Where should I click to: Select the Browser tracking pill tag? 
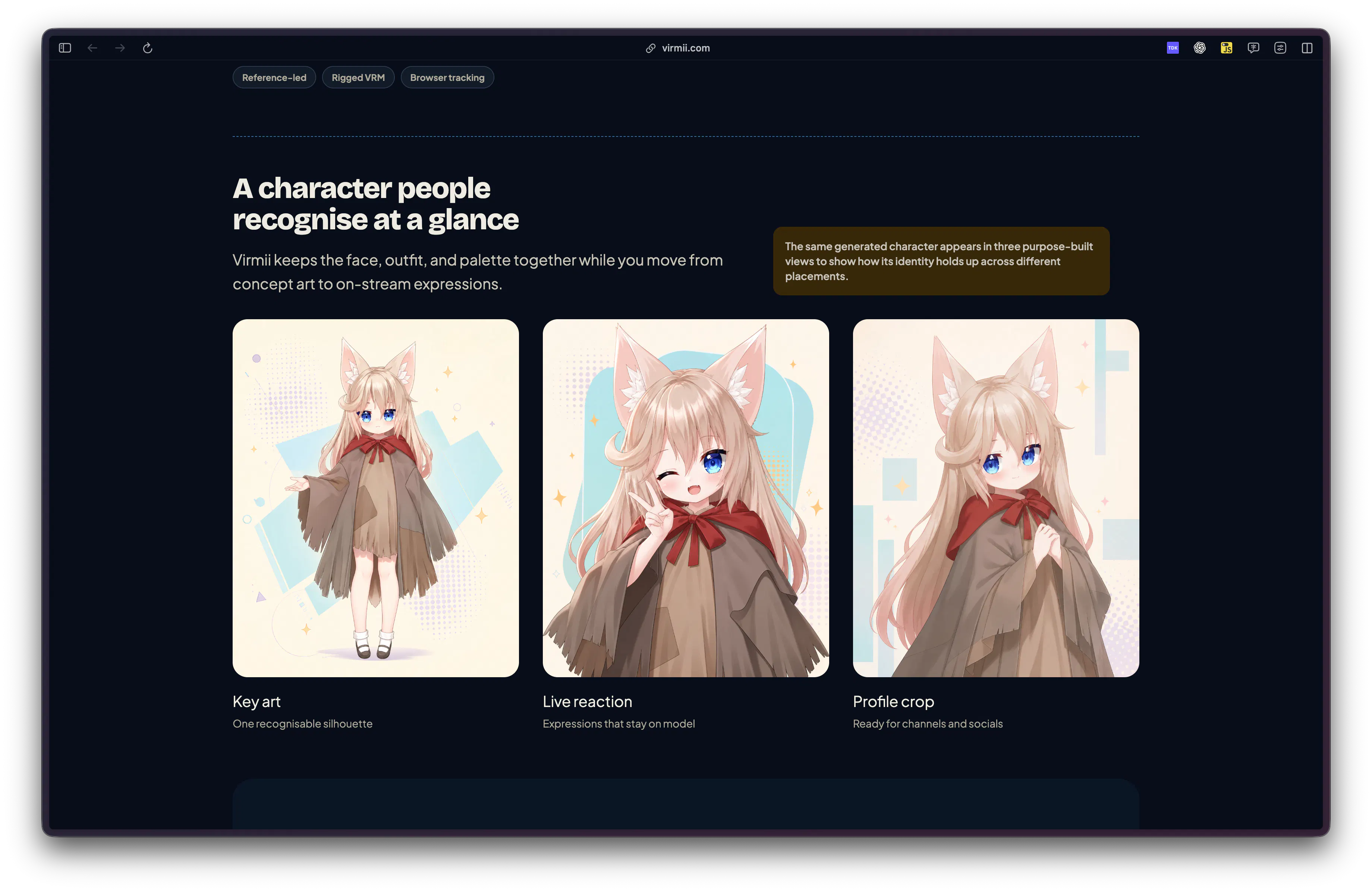click(x=447, y=77)
